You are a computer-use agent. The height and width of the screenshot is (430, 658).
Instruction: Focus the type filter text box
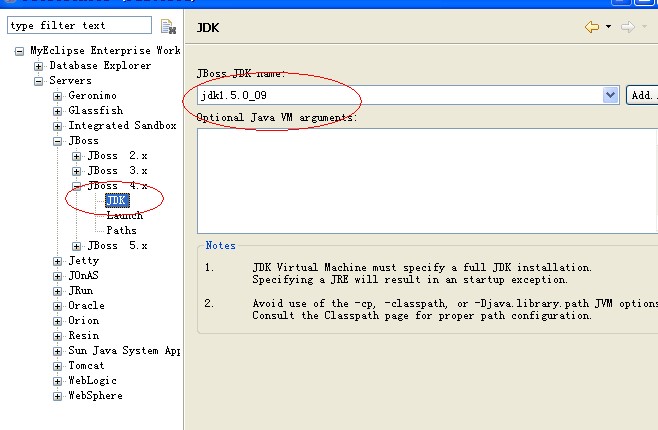tap(79, 25)
